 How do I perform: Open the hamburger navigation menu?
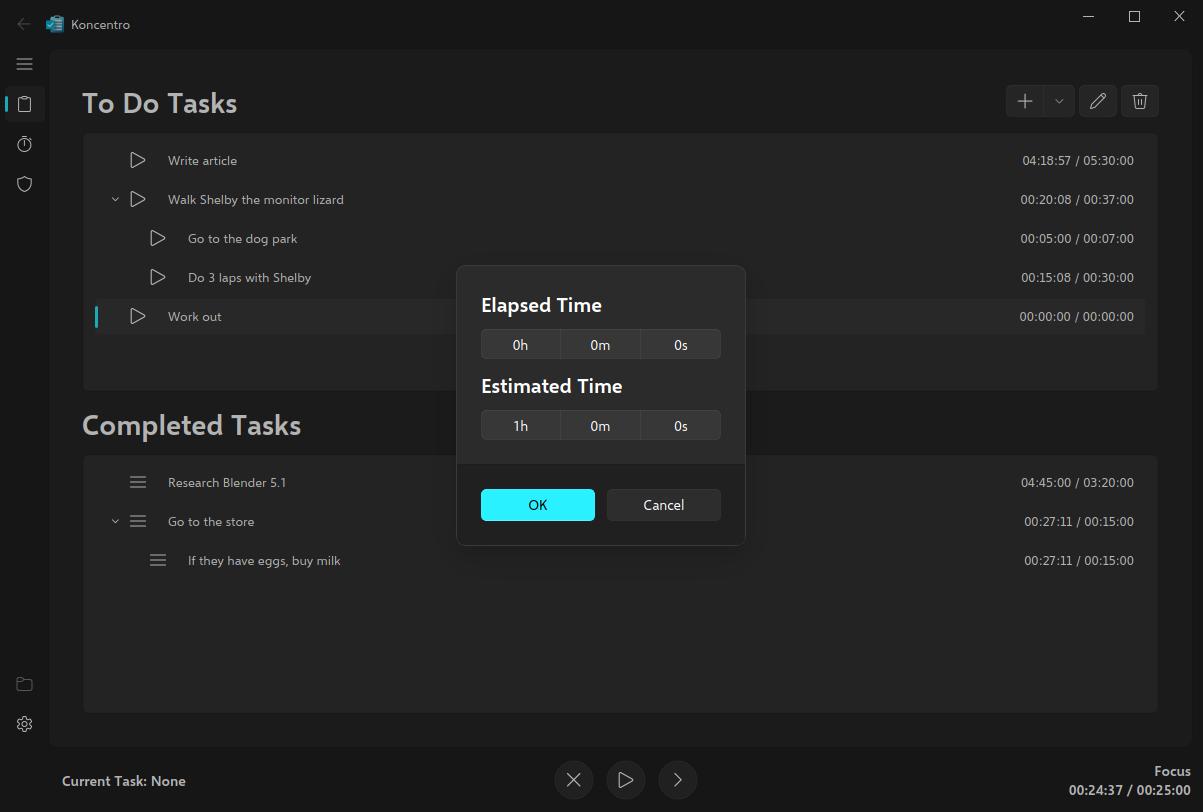25,64
